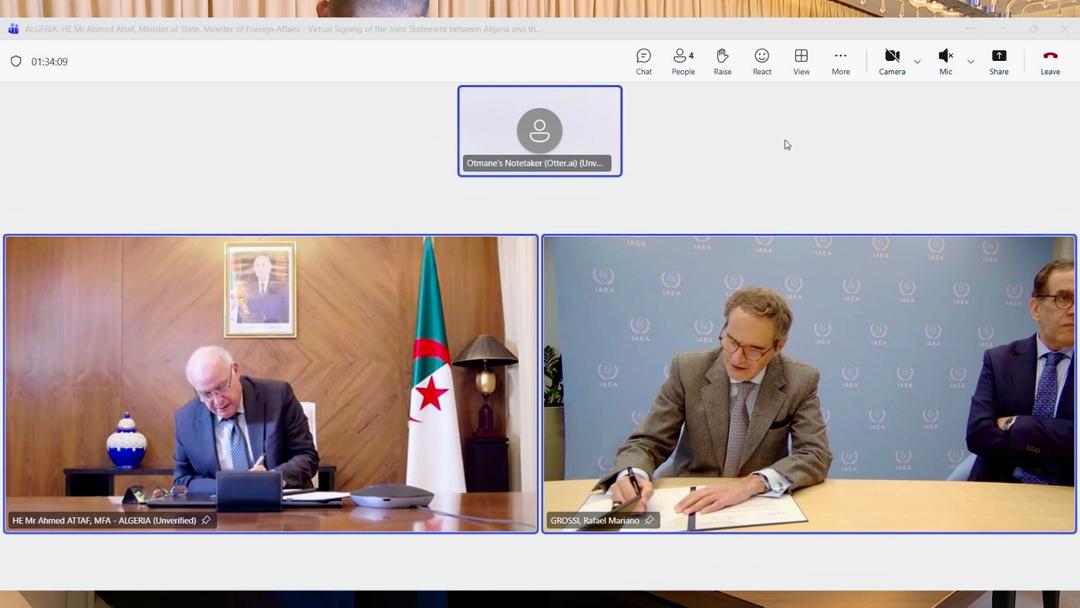Expand the Camera options dropdown arrow
This screenshot has width=1080, height=608.
917,62
